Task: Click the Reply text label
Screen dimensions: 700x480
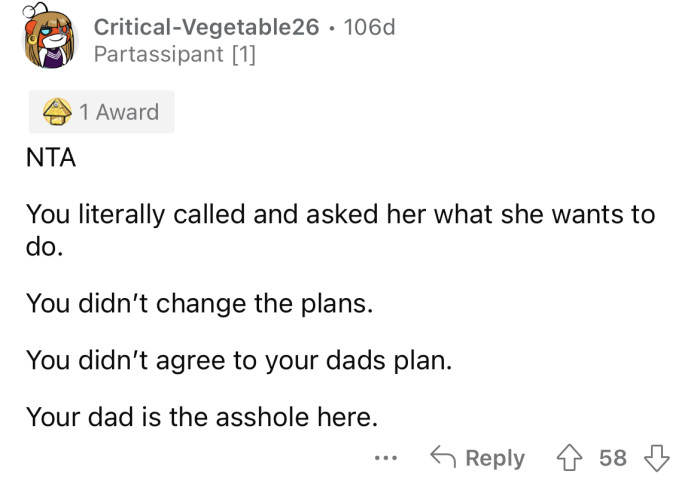Action: coord(494,458)
